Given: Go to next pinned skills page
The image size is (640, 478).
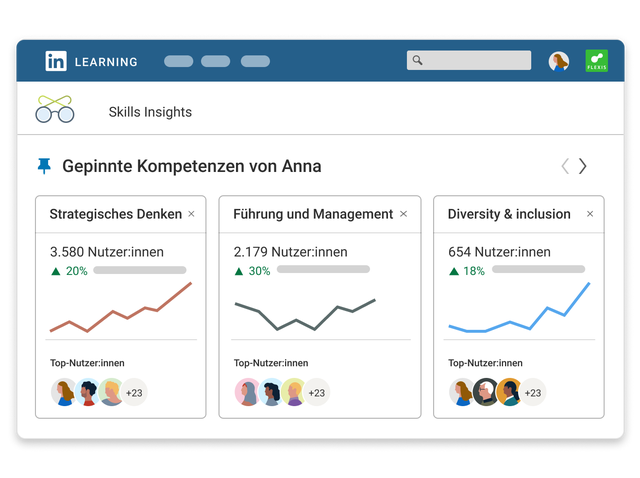Looking at the screenshot, I should [582, 166].
